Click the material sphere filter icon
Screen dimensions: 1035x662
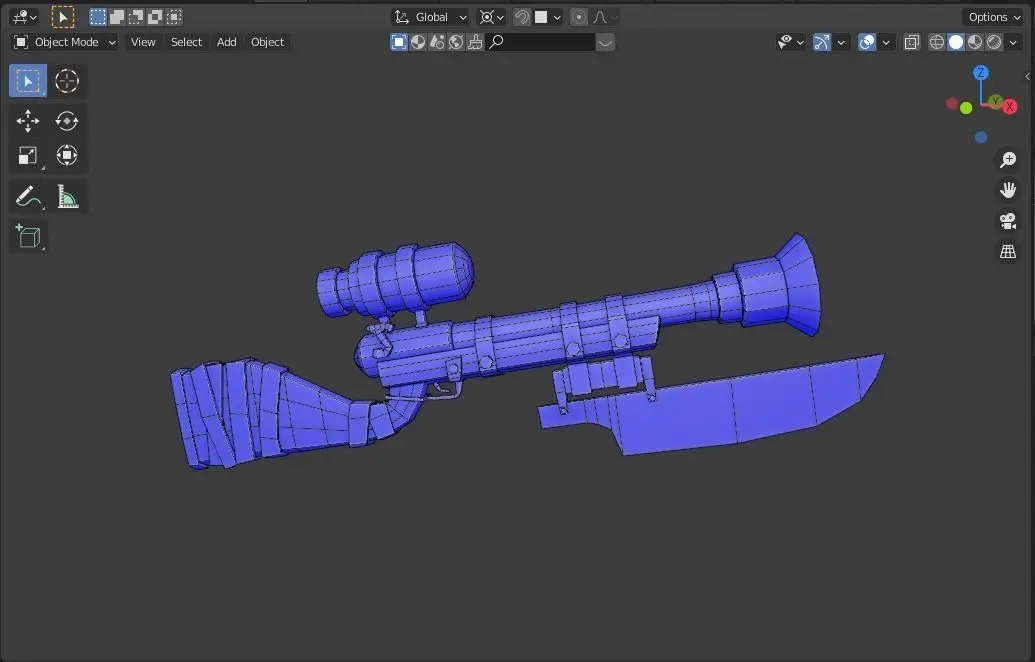click(418, 42)
